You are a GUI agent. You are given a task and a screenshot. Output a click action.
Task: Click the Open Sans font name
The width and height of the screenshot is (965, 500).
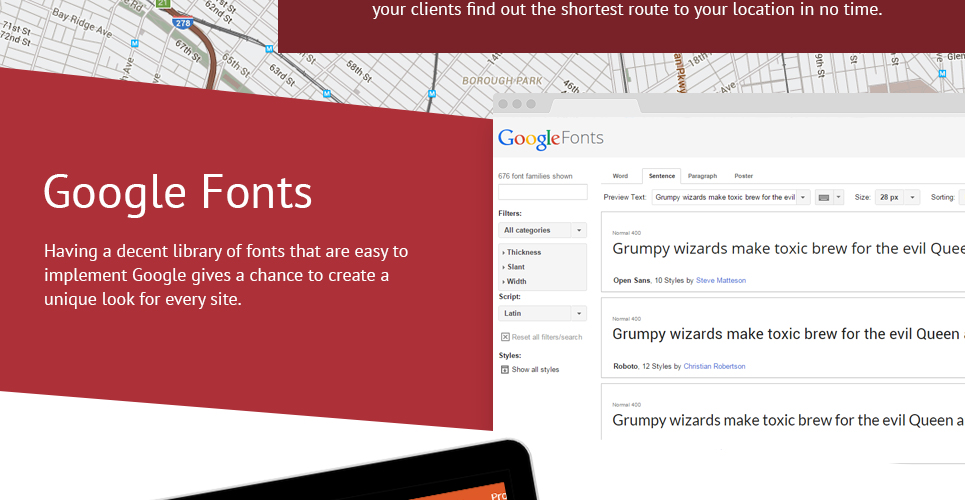point(631,280)
